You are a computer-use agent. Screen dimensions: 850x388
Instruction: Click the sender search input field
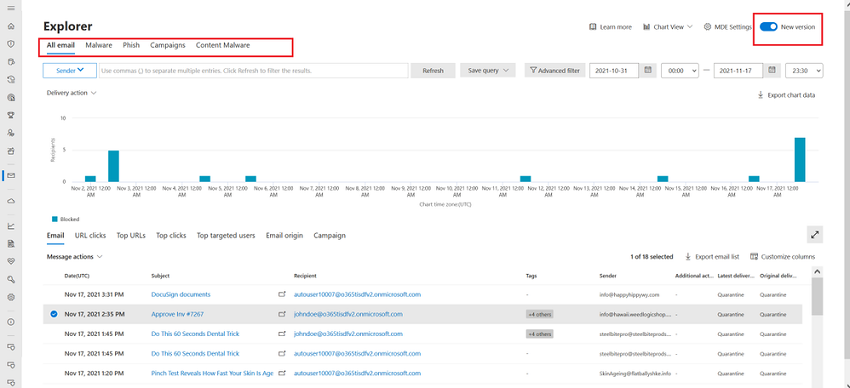click(253, 70)
